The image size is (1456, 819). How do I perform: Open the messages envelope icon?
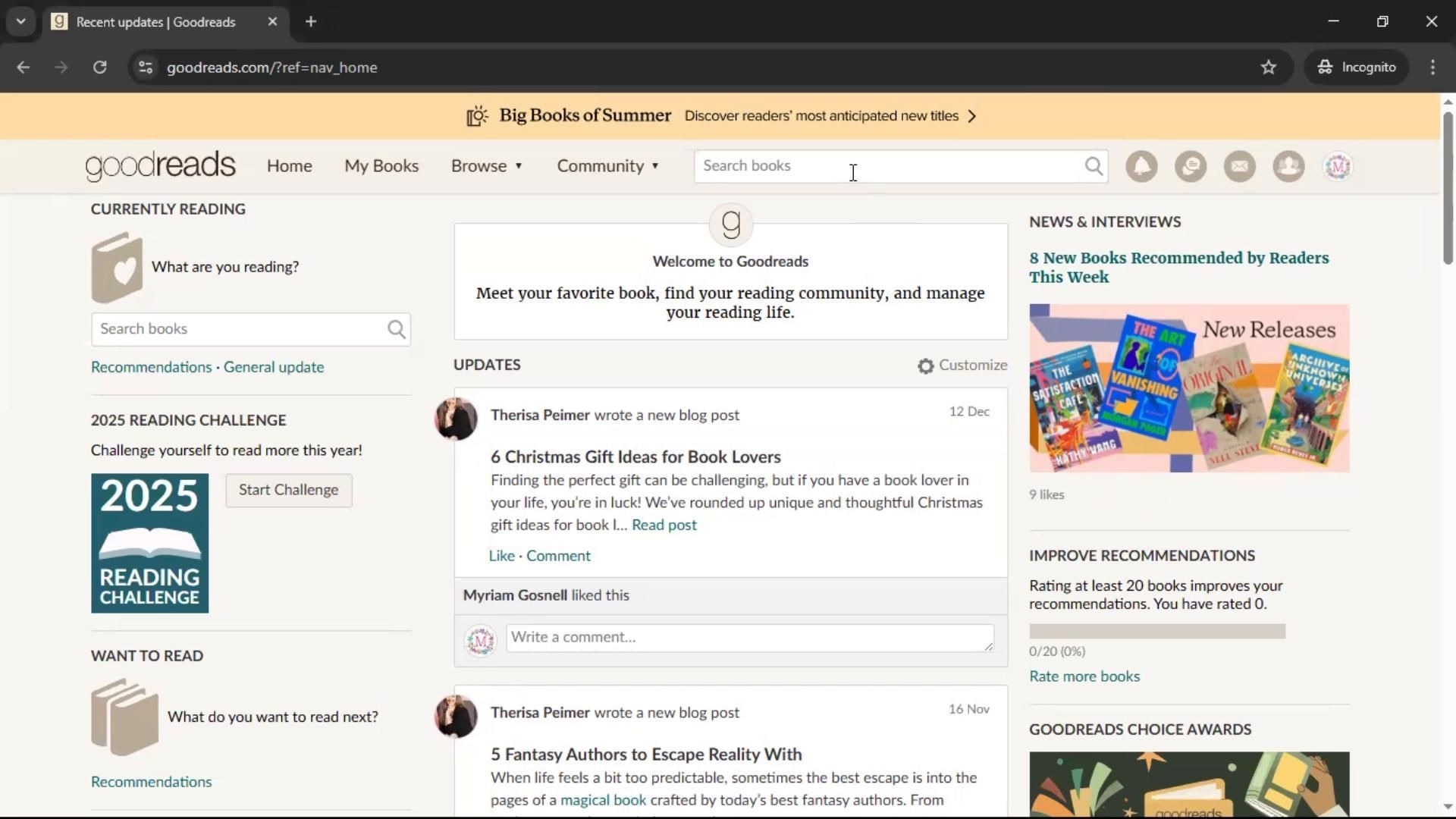point(1240,166)
